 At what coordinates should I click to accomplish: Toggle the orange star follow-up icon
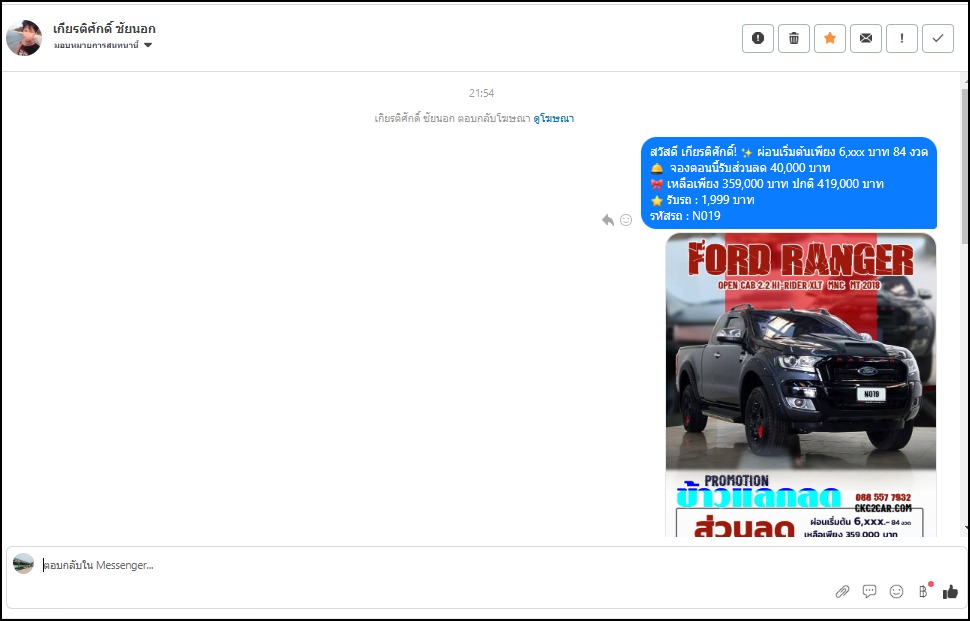pos(830,38)
